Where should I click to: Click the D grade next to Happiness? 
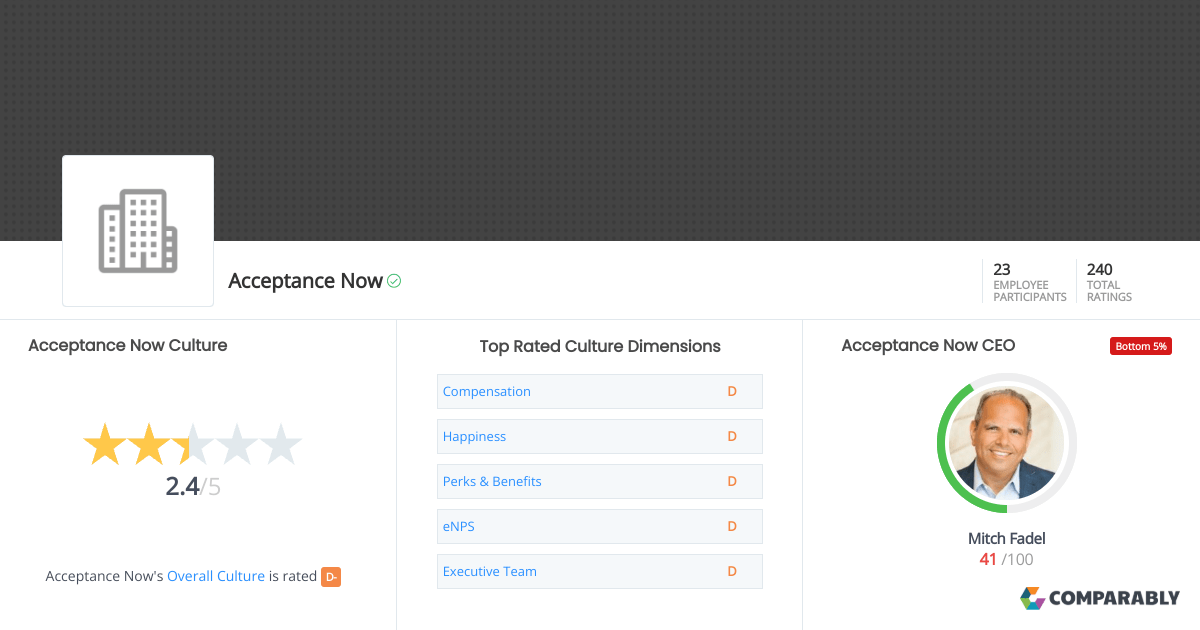(x=732, y=436)
